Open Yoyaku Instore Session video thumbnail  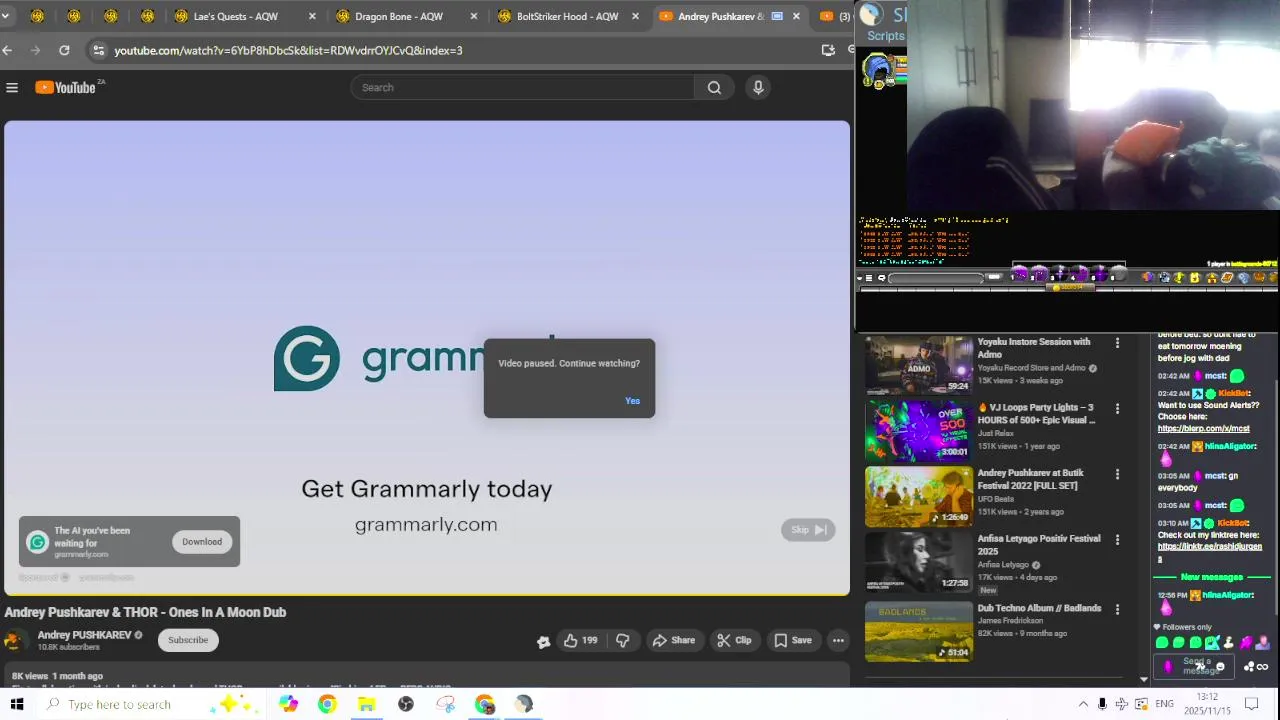click(x=918, y=364)
